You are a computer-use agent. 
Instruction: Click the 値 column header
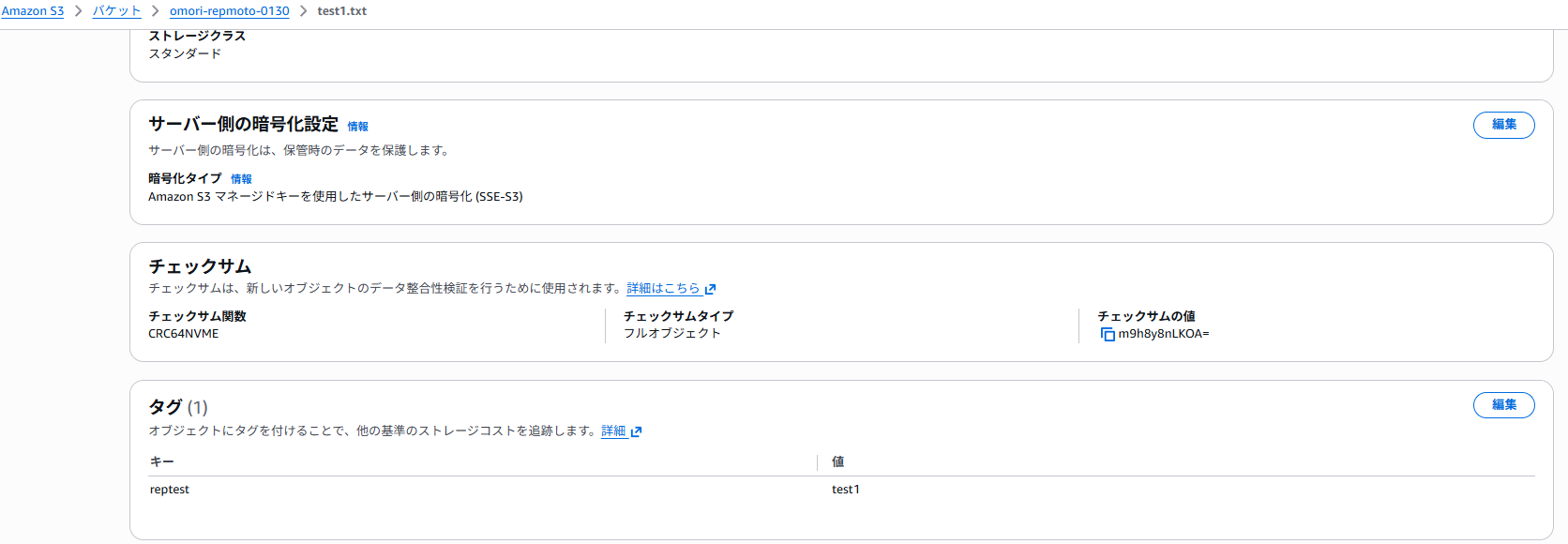click(837, 461)
